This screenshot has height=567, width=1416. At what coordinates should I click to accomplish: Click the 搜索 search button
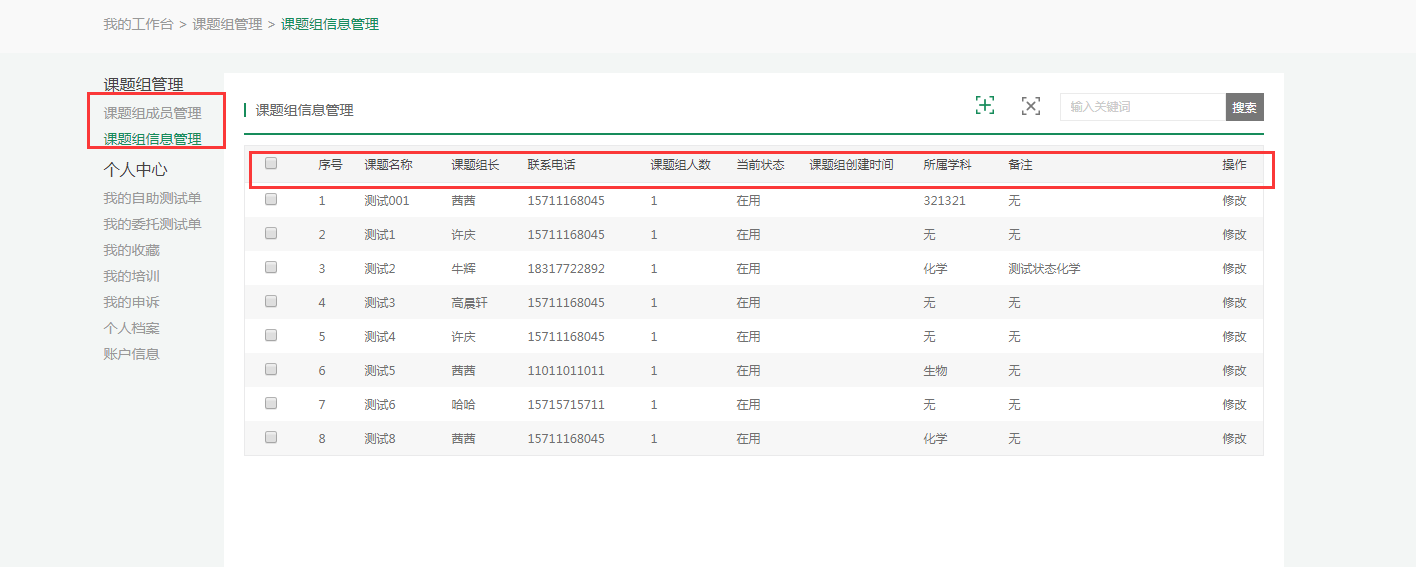[x=1244, y=107]
